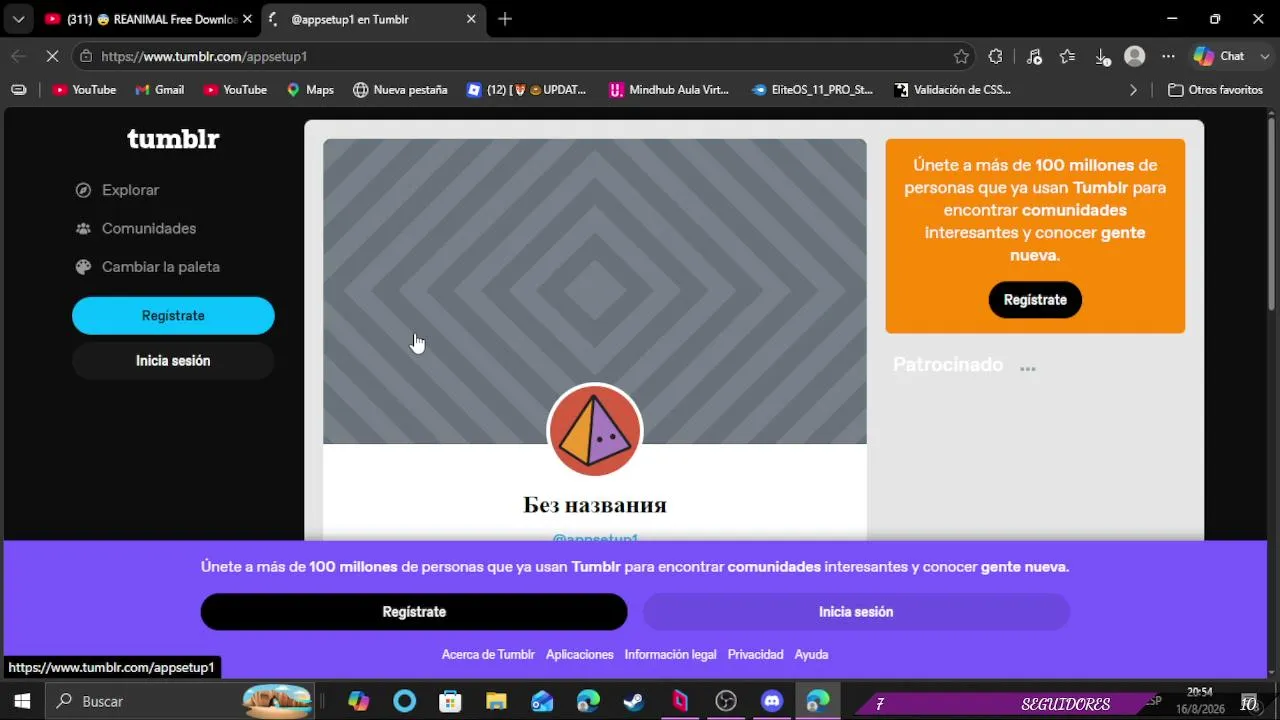Open Steam from the taskbar
1280x720 pixels.
coord(634,702)
